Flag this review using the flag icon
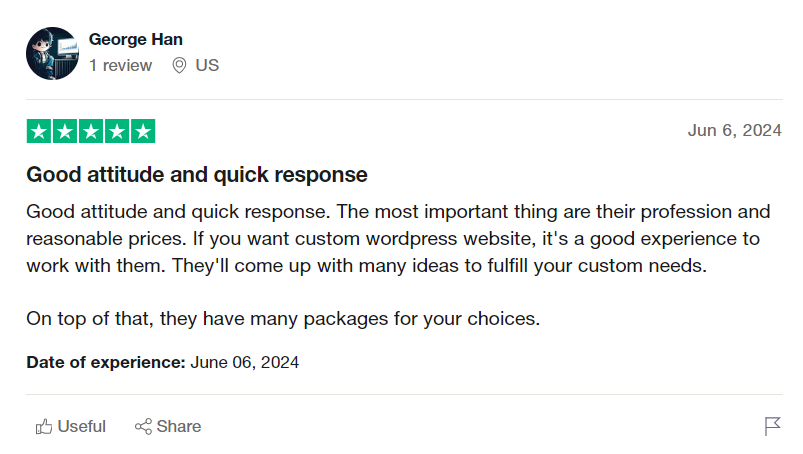The image size is (803, 454). tap(772, 427)
